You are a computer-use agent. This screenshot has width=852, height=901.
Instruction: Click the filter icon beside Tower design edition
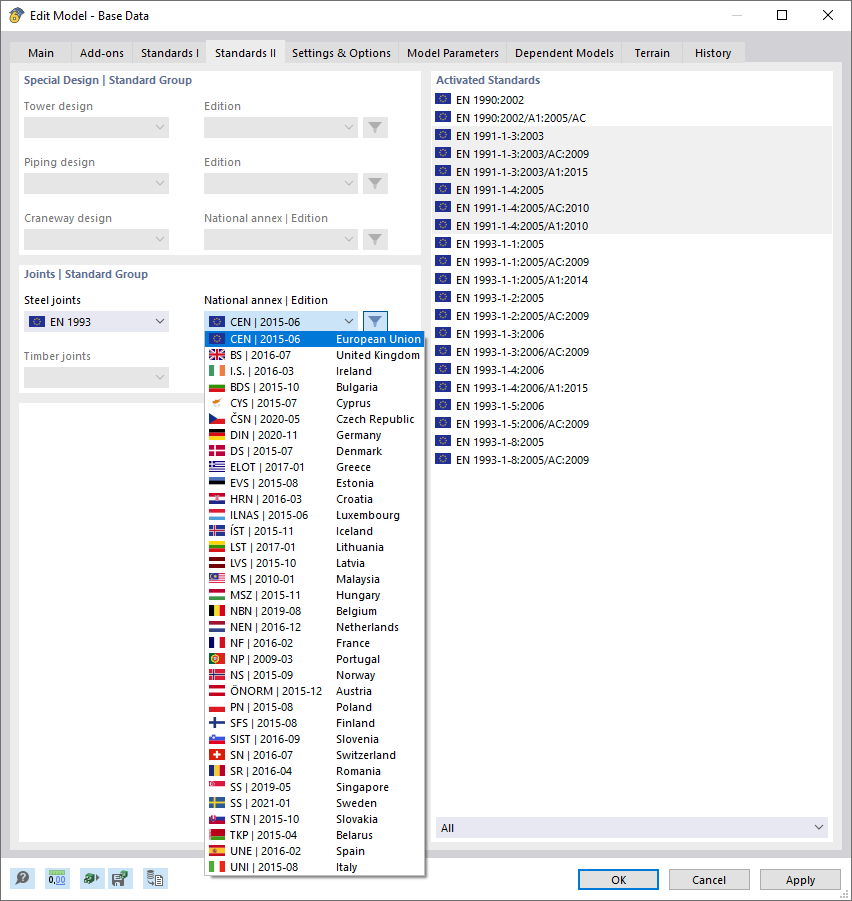coord(375,128)
